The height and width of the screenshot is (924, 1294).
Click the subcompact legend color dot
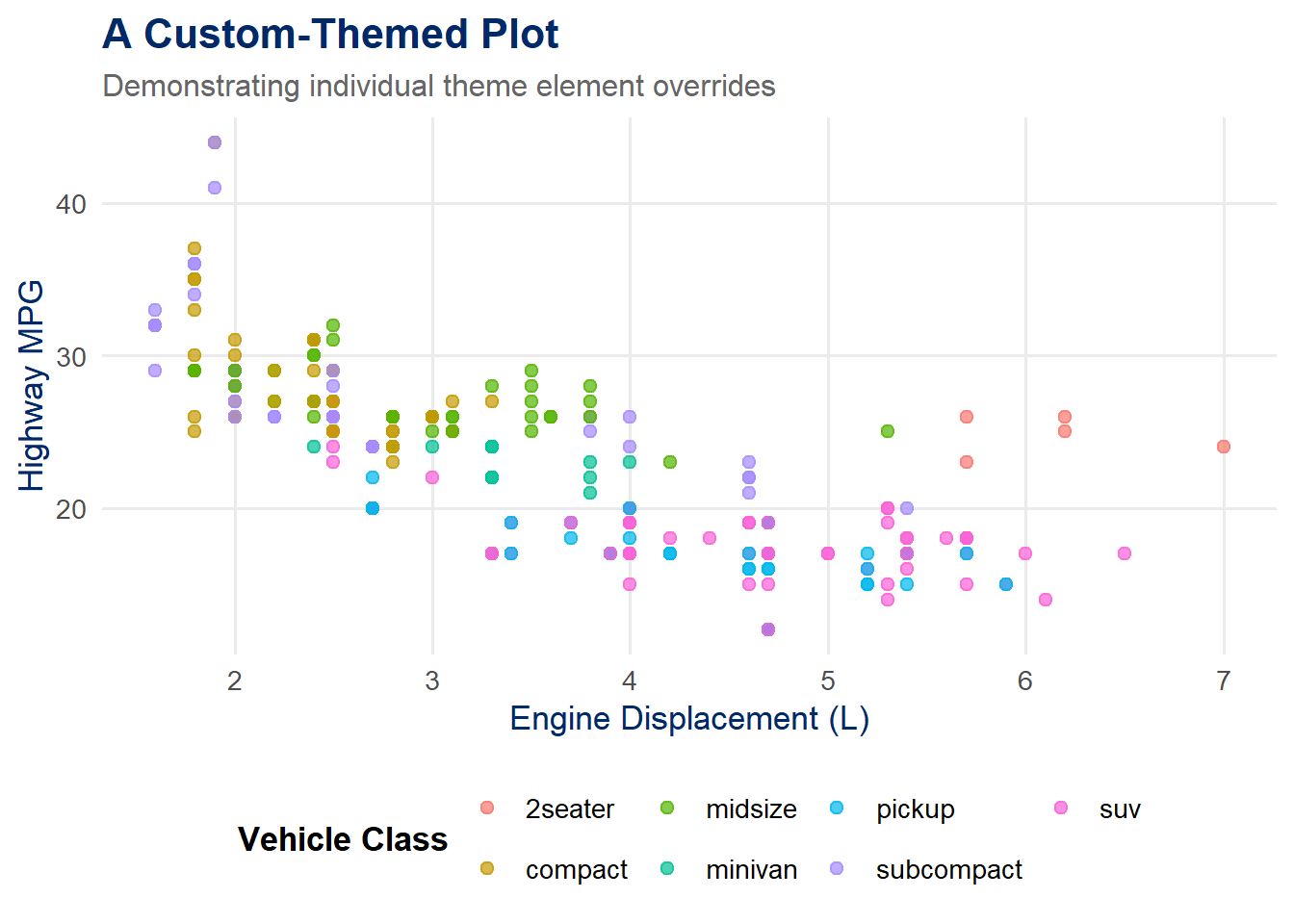838,868
